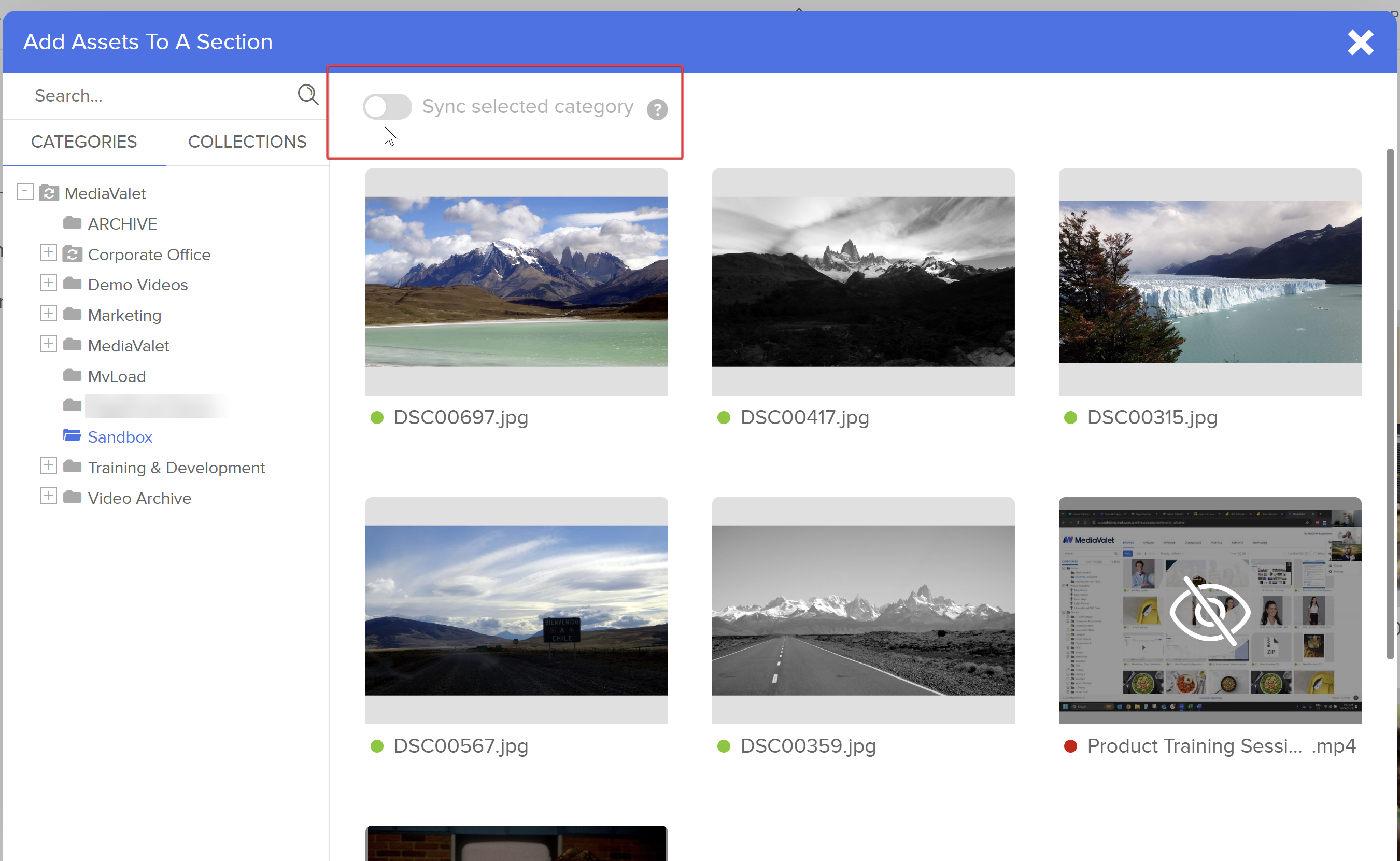Toggle the Sync selected category switch
Viewport: 1400px width, 861px height.
pos(387,106)
